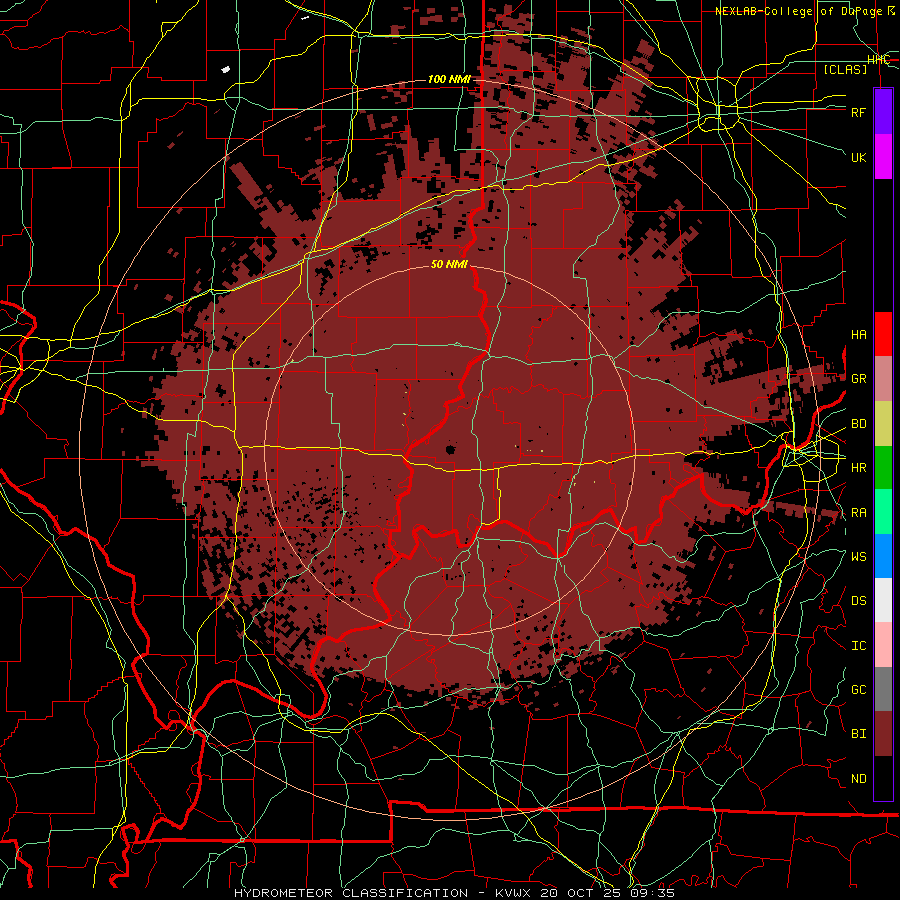Click the RF legend label
900x900 pixels.
[x=859, y=112]
